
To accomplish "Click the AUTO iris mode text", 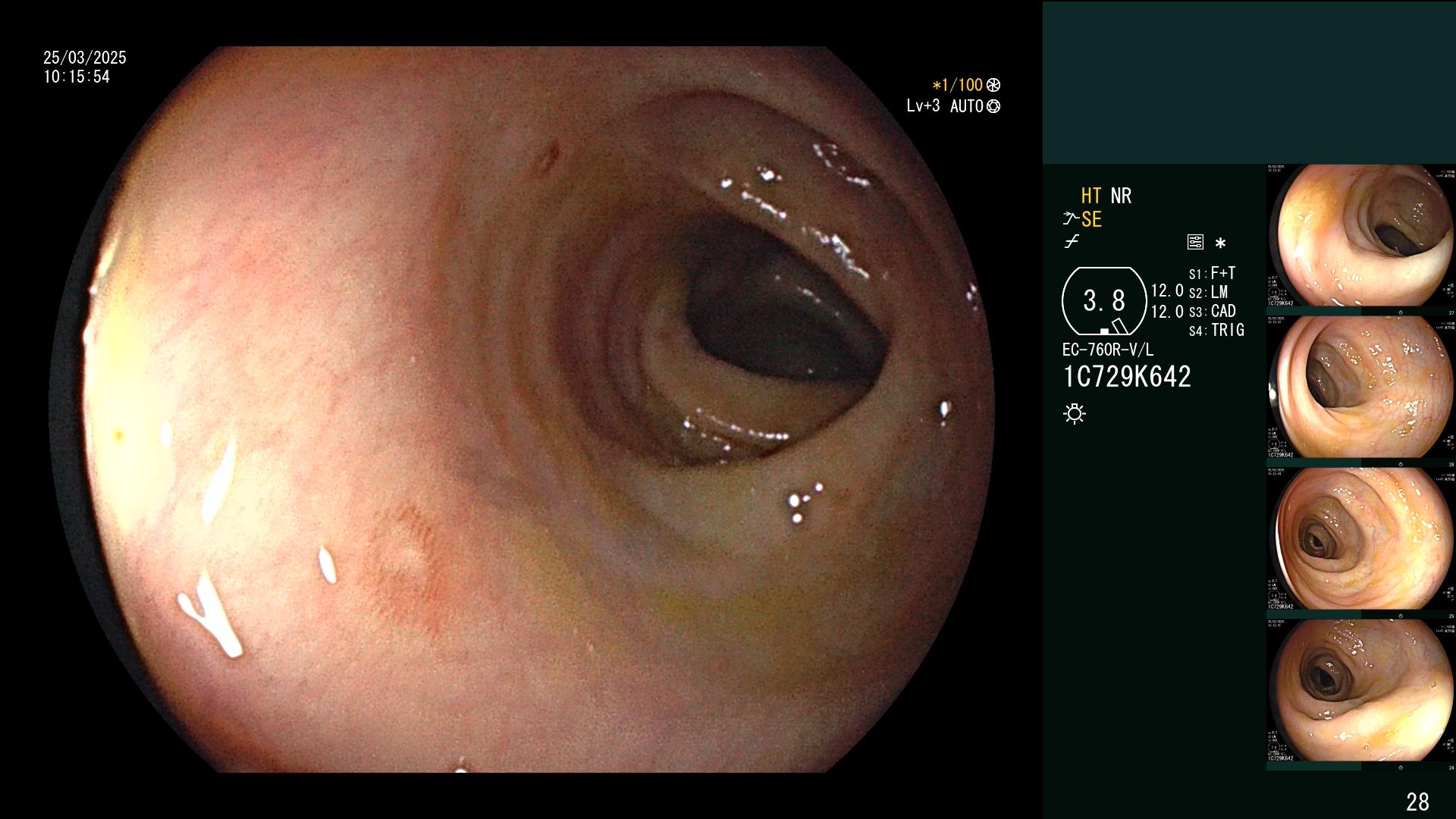I will (967, 106).
